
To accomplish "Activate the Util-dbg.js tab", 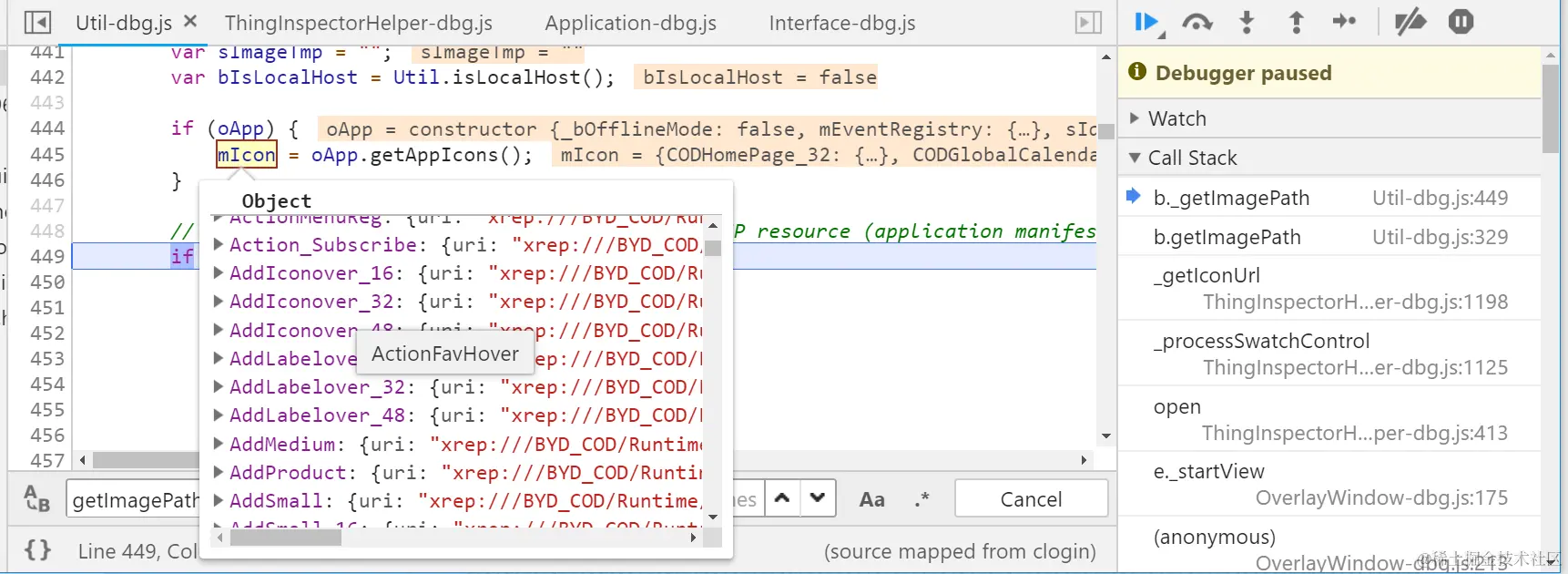I will [x=124, y=23].
